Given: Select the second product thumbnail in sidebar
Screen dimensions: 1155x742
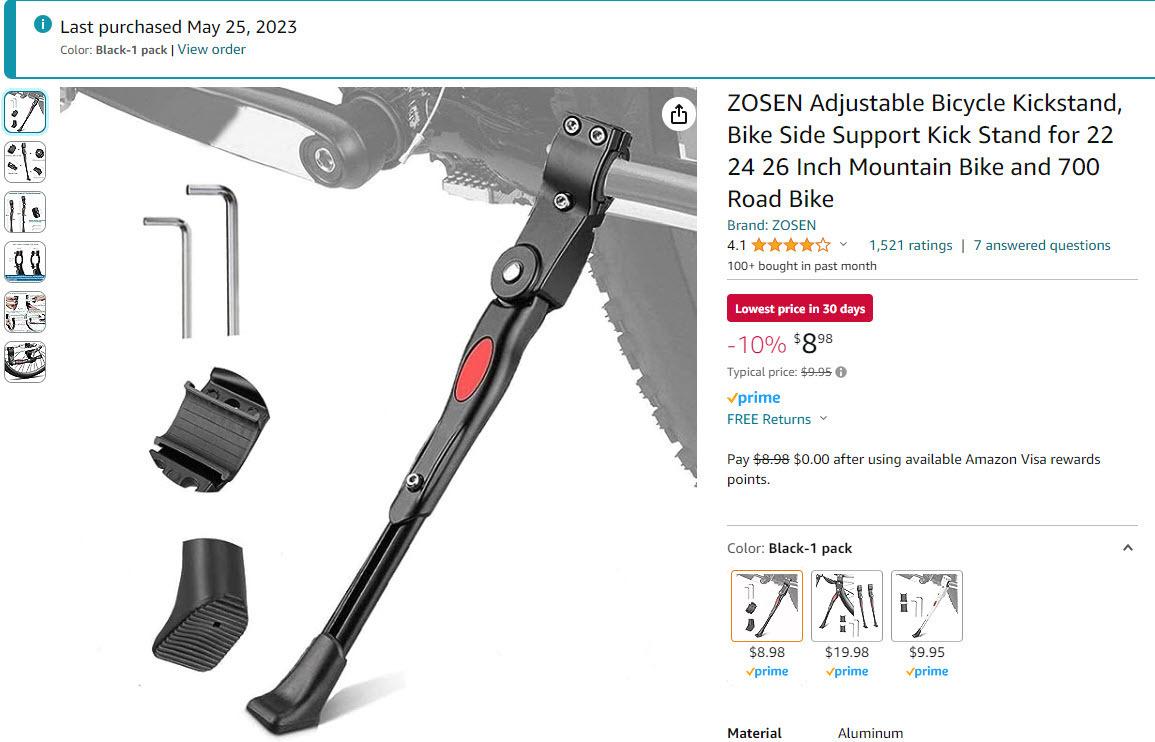Looking at the screenshot, I should click(25, 162).
